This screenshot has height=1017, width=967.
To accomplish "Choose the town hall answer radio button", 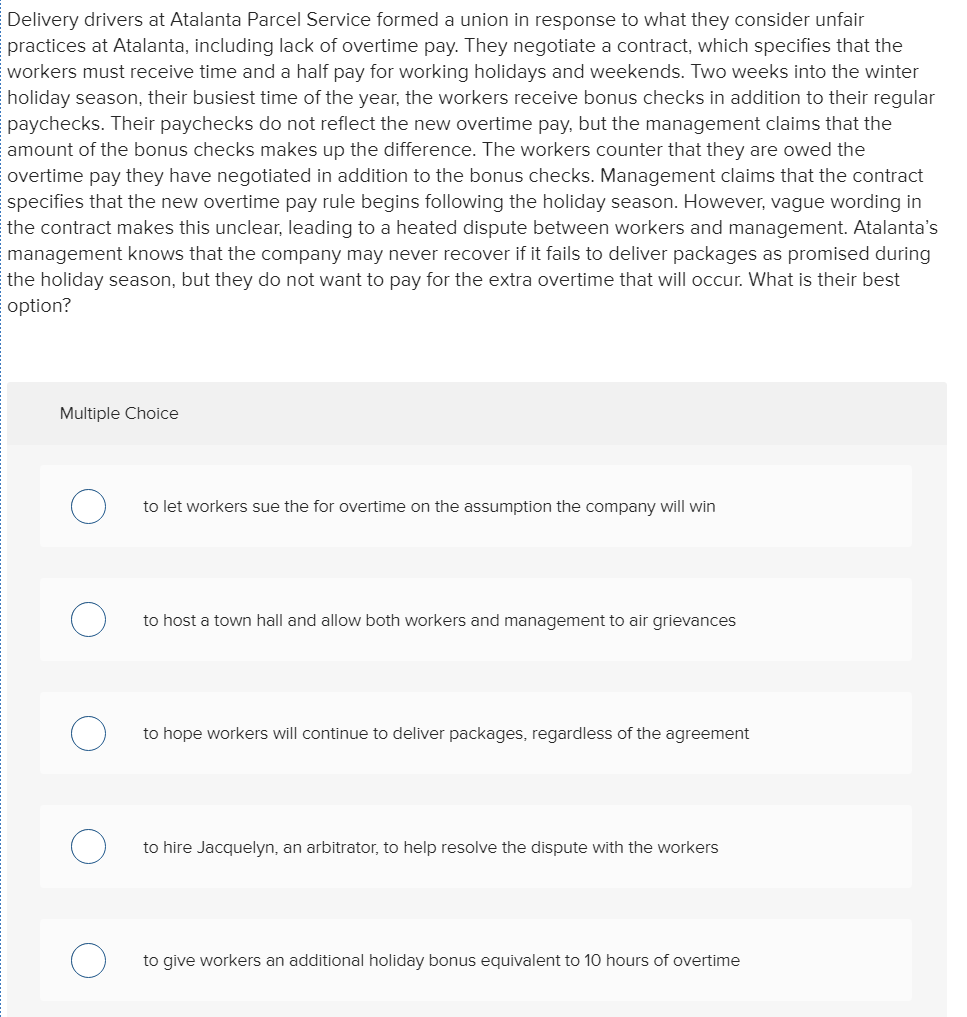I will point(89,620).
